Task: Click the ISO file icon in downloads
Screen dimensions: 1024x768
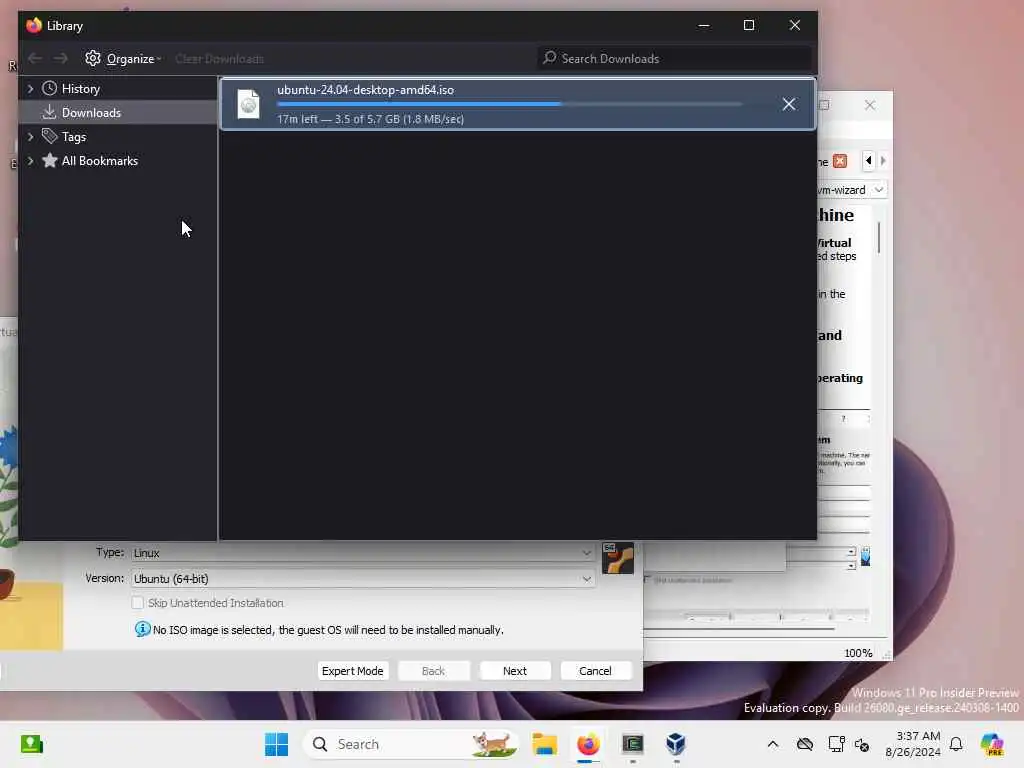Action: point(248,104)
